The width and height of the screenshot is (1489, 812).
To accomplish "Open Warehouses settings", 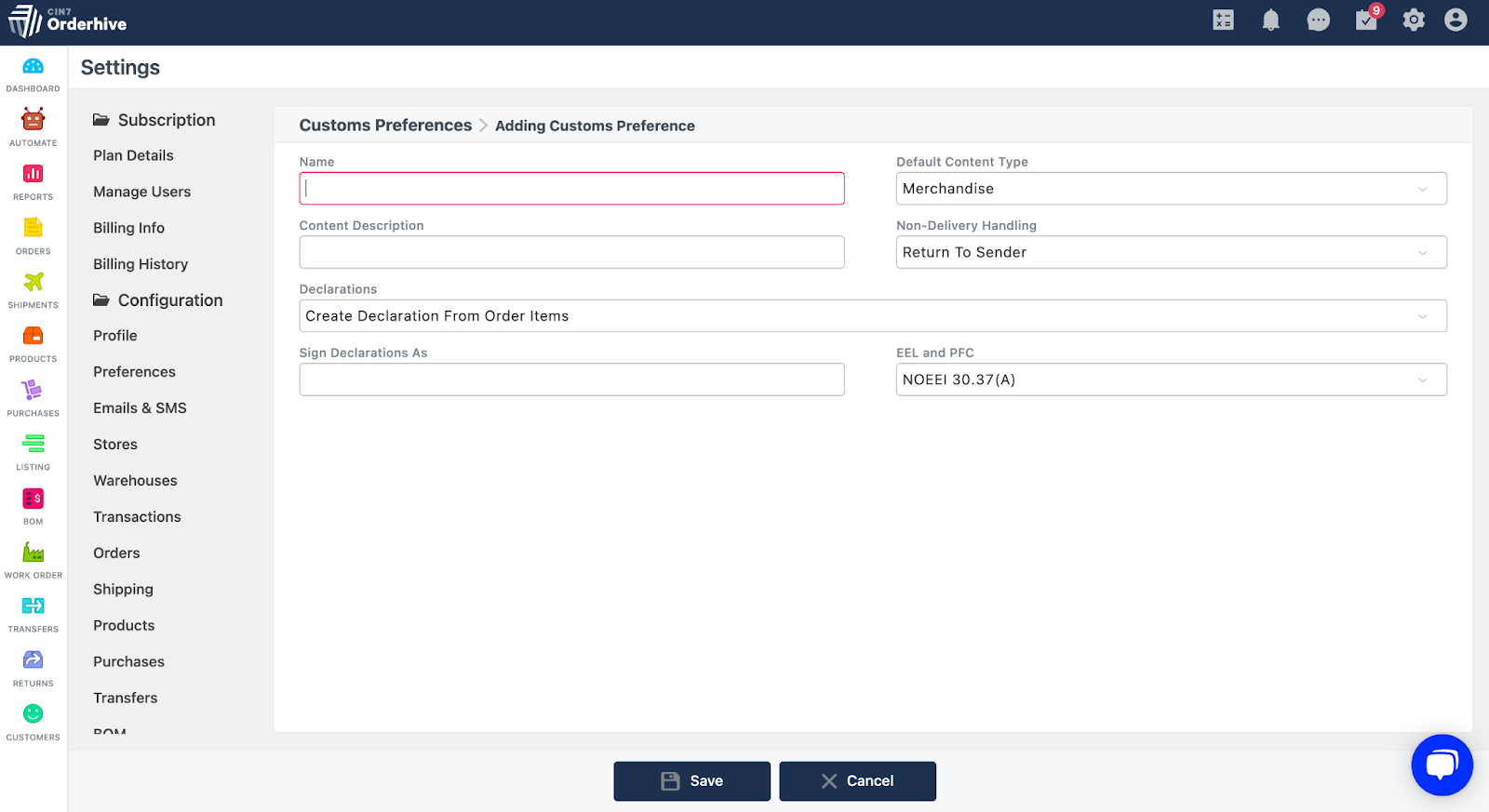I will pyautogui.click(x=135, y=481).
